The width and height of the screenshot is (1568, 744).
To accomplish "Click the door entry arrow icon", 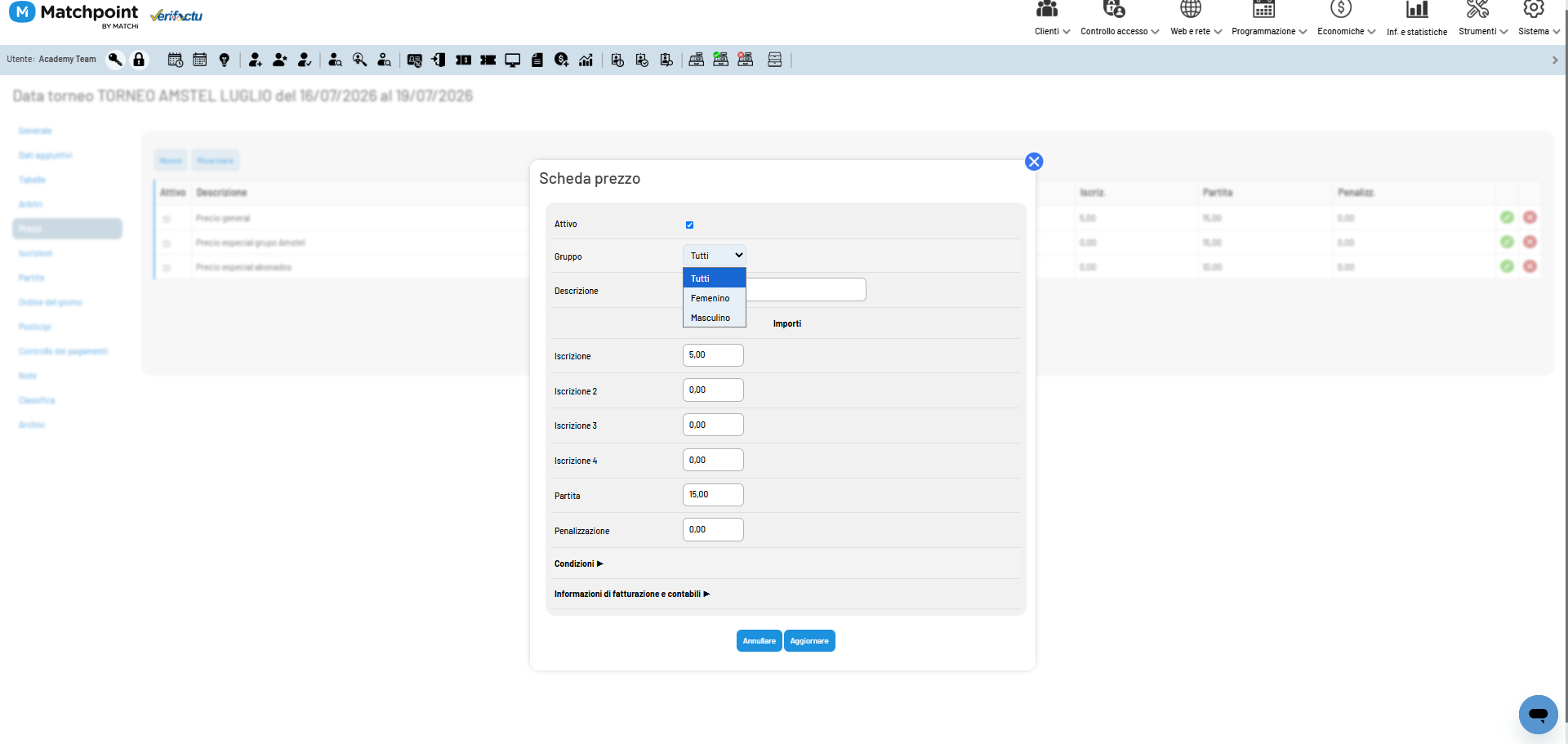I will coord(439,60).
